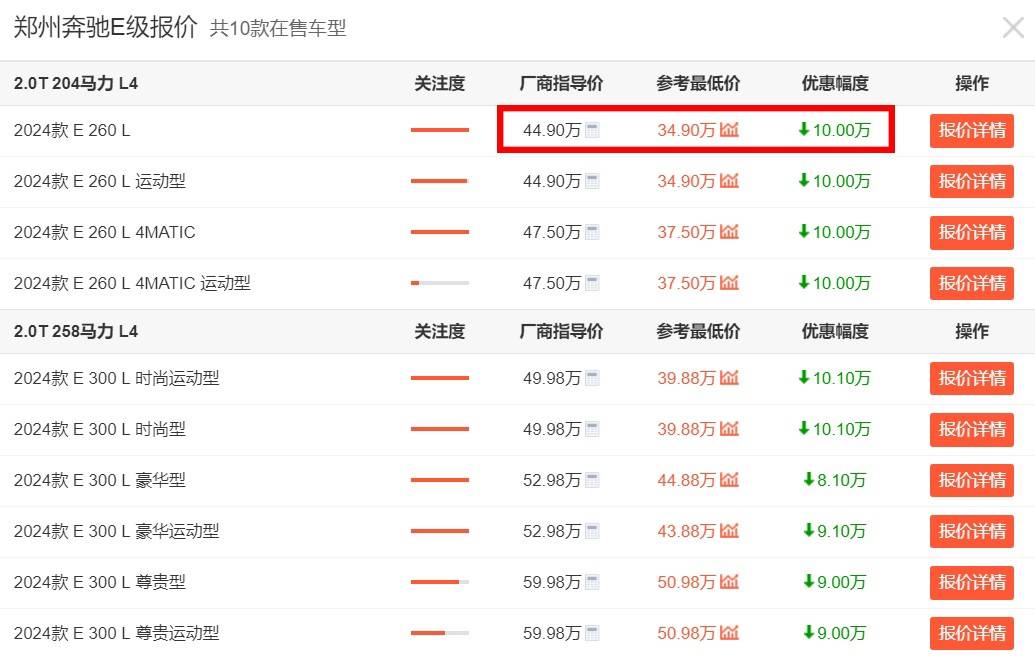Image resolution: width=1035 pixels, height=657 pixels.
Task: Click 报价详情 for E 300 L 时尚型
Action: (x=971, y=430)
